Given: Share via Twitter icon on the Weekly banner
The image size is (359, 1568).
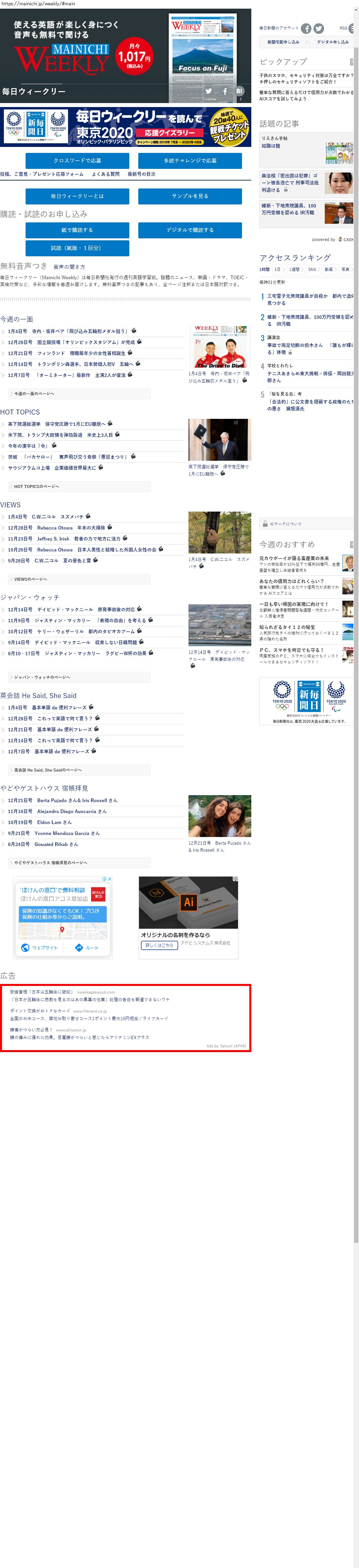Looking at the screenshot, I should (209, 91).
